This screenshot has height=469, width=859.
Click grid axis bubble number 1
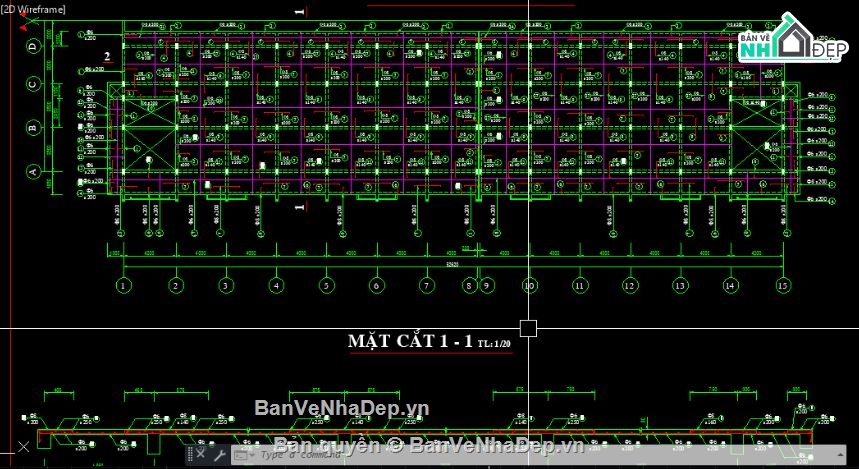[x=123, y=286]
